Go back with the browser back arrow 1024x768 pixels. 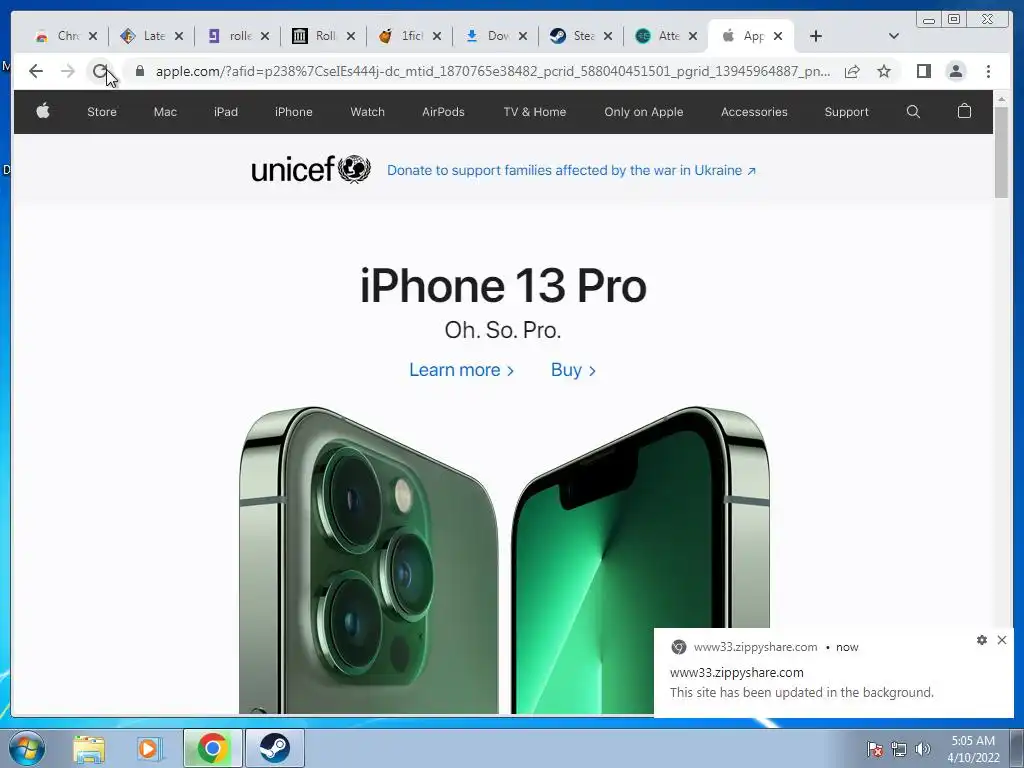[x=36, y=71]
